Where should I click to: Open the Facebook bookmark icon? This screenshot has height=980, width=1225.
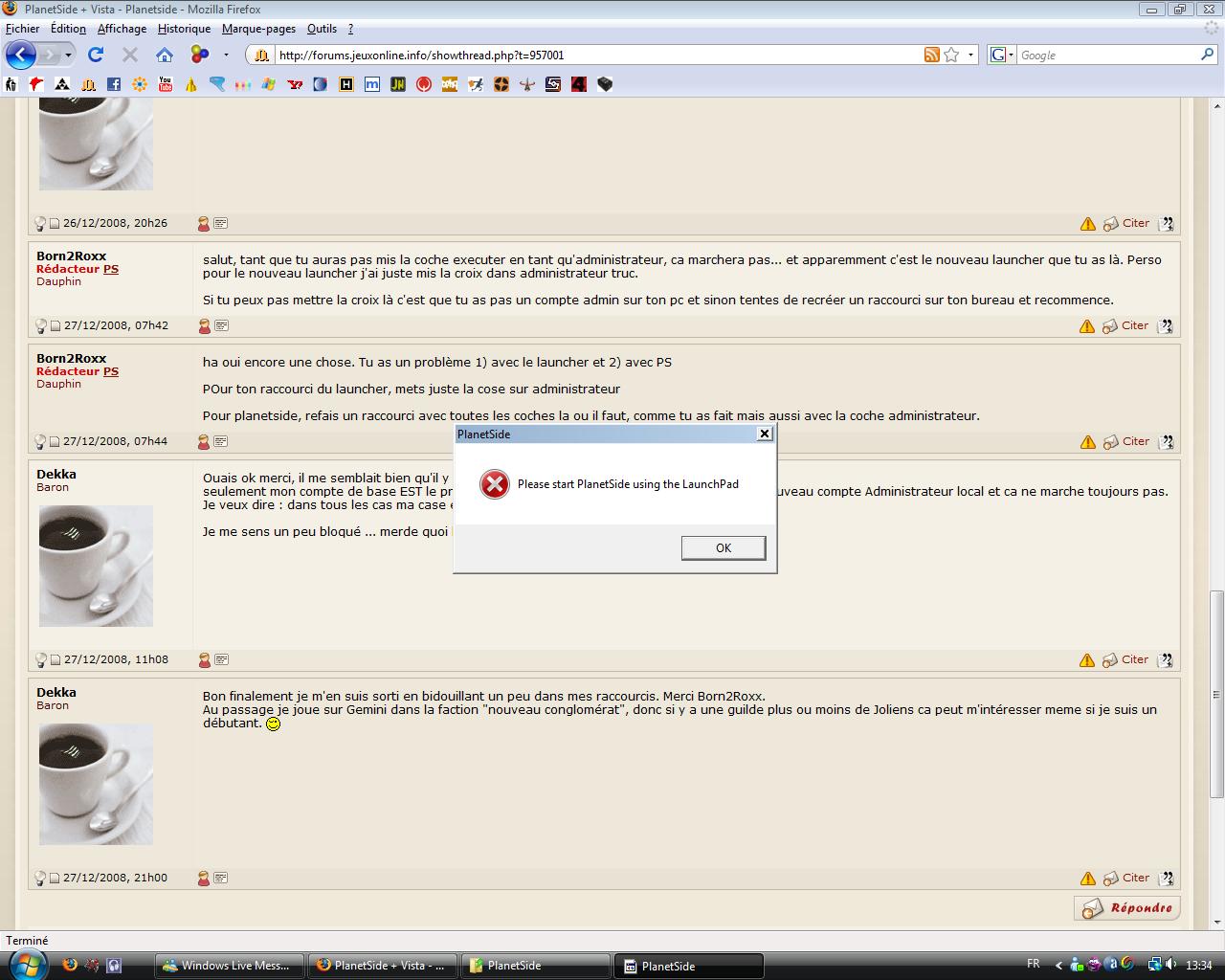tap(114, 84)
